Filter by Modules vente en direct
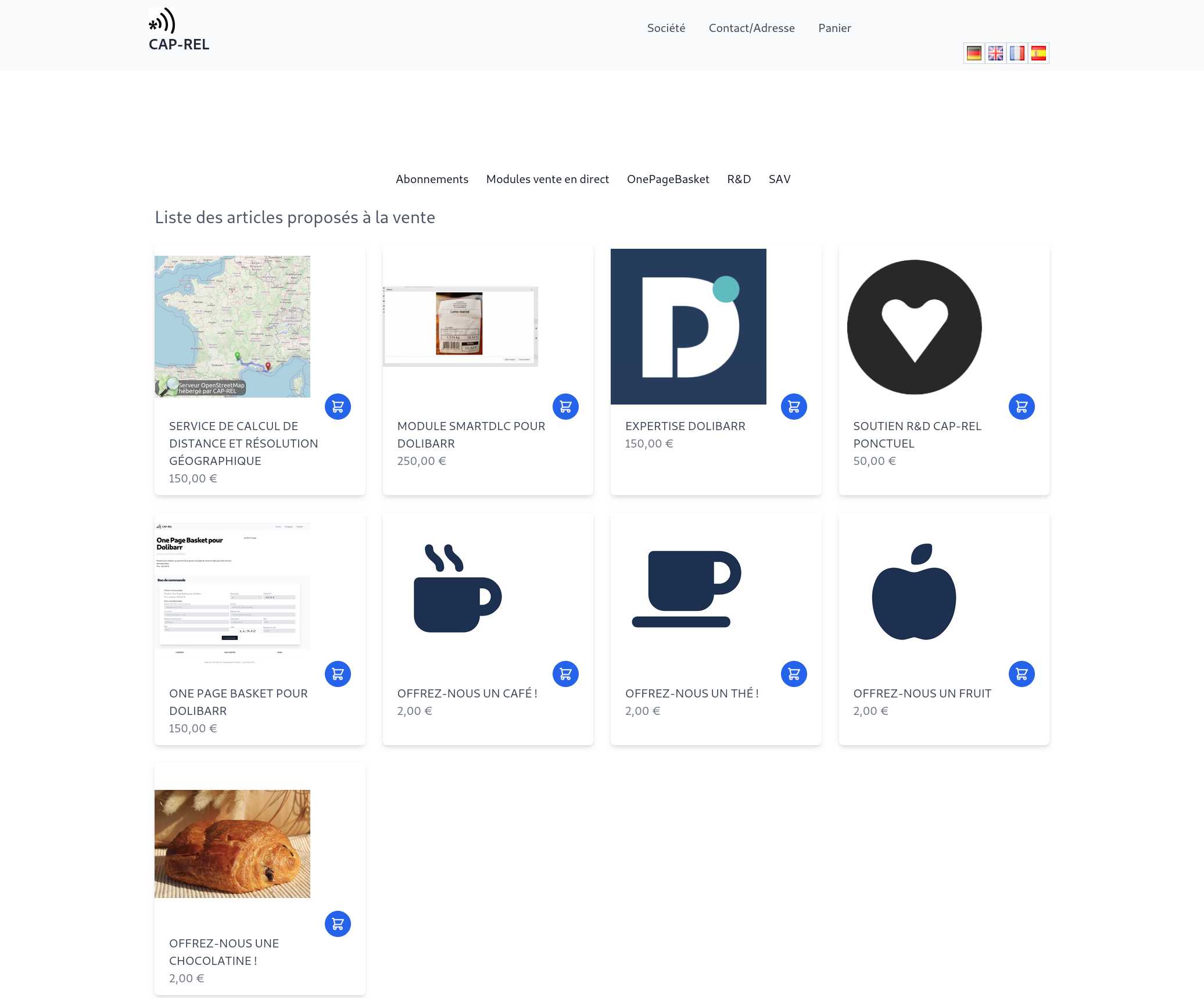The width and height of the screenshot is (1204, 998). tap(547, 179)
